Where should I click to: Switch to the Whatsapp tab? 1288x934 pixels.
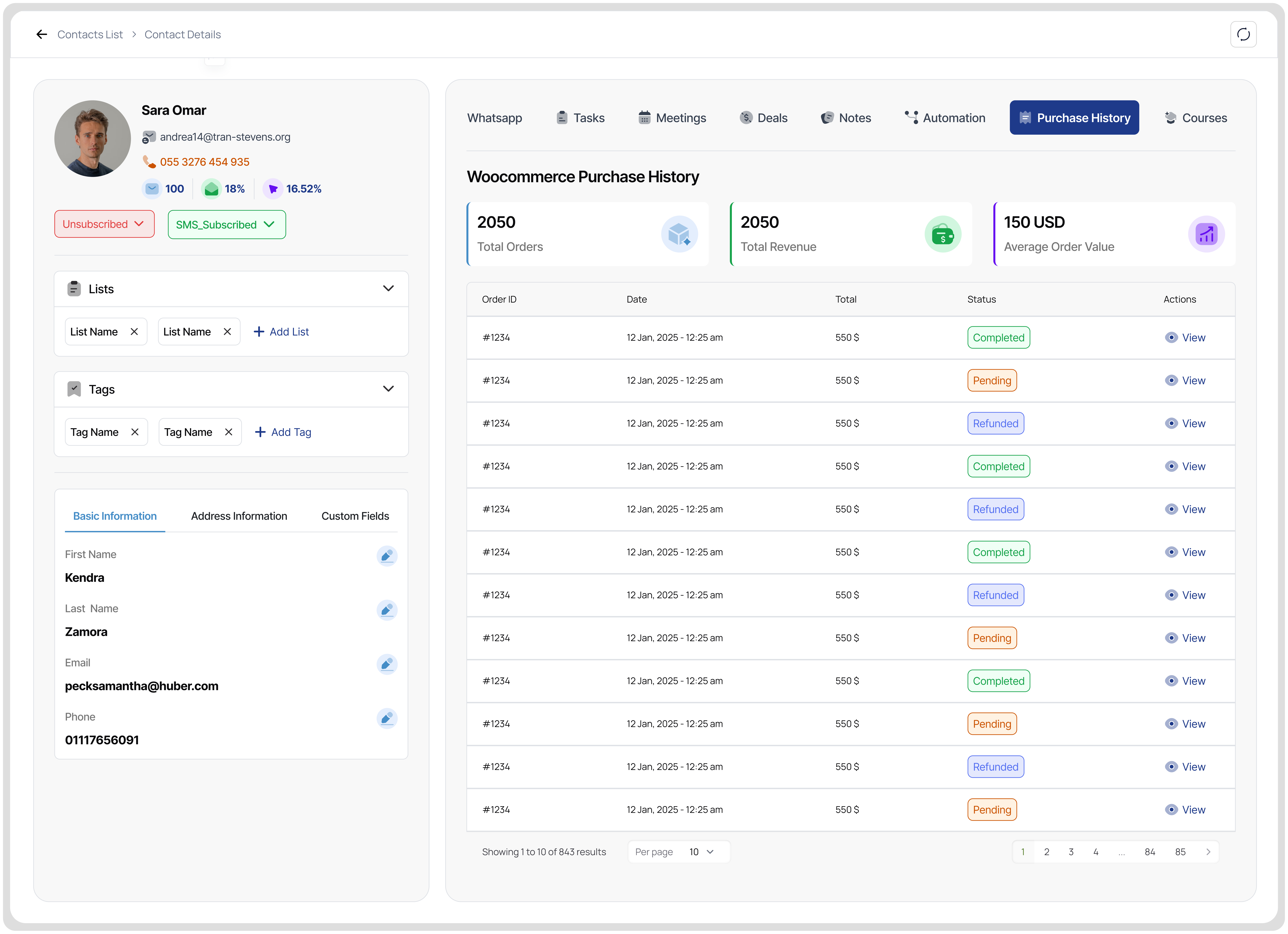495,118
